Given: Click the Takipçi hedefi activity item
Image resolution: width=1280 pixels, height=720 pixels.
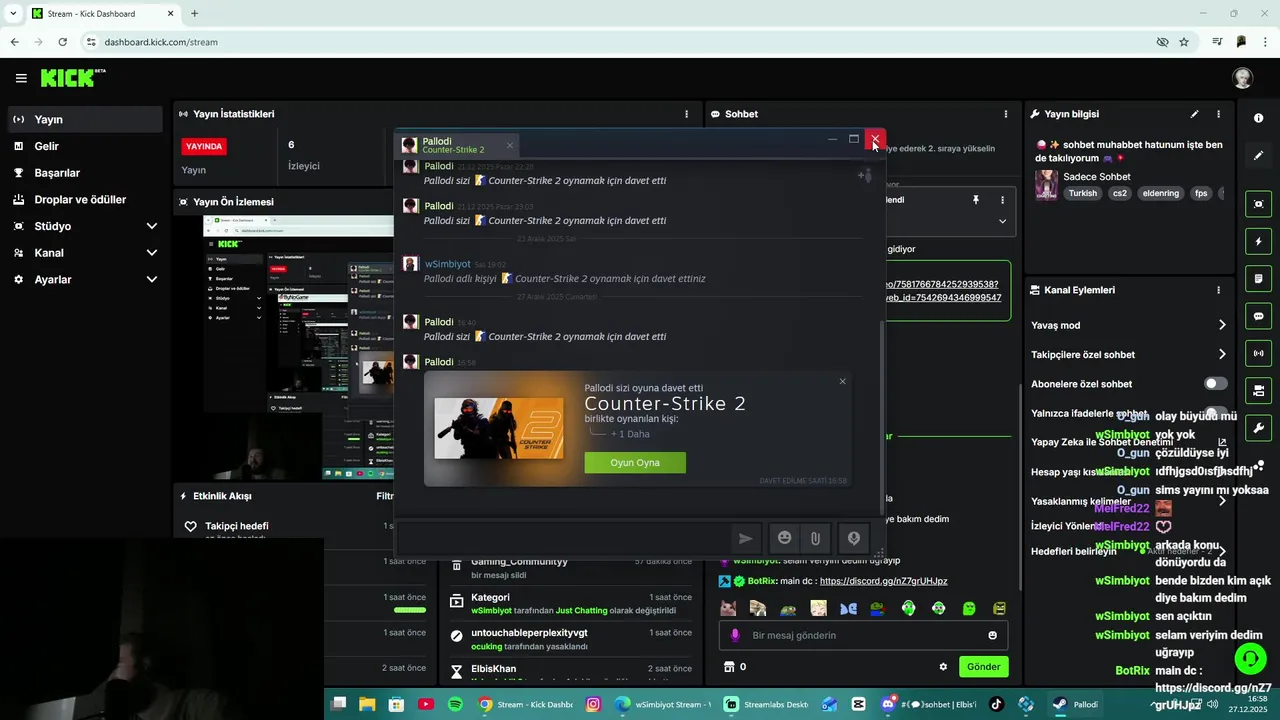Looking at the screenshot, I should click(237, 526).
